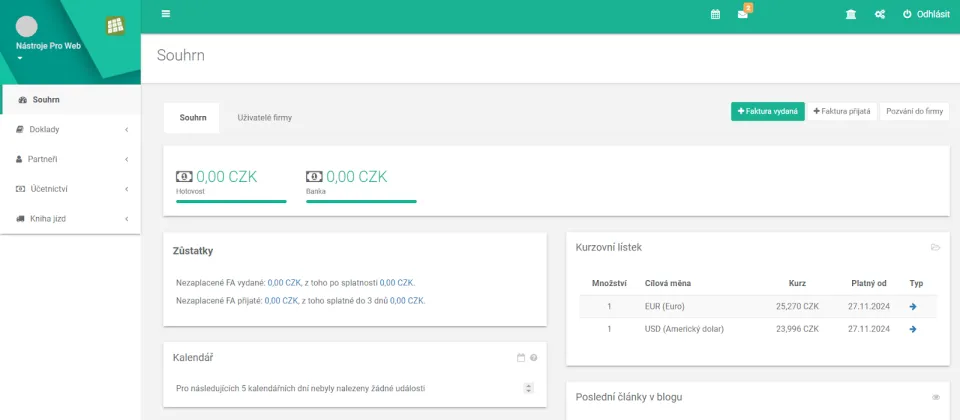Click the Banka banknote icon
Viewport: 960px width, 420px height.
(314, 177)
